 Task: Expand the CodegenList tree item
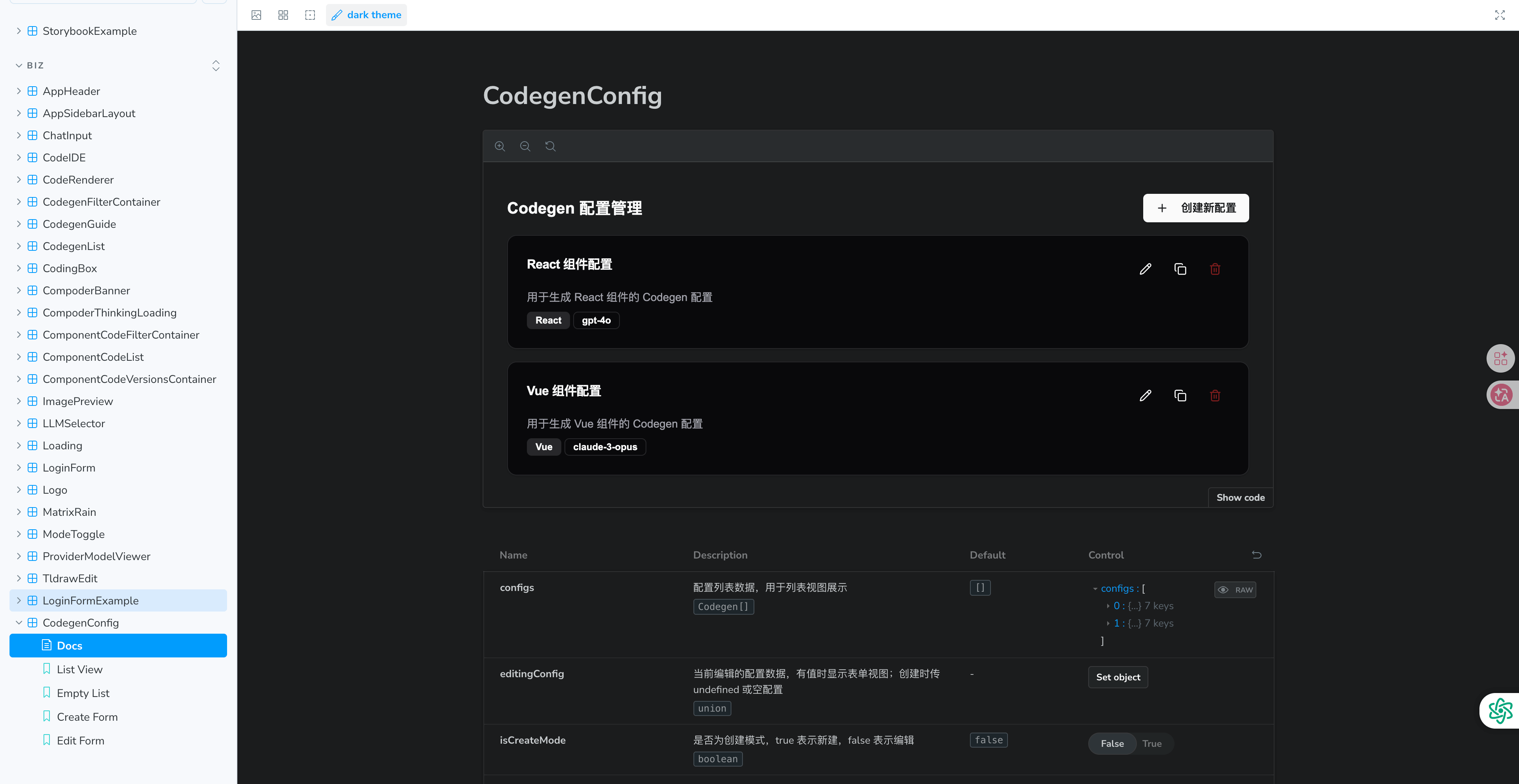point(18,246)
